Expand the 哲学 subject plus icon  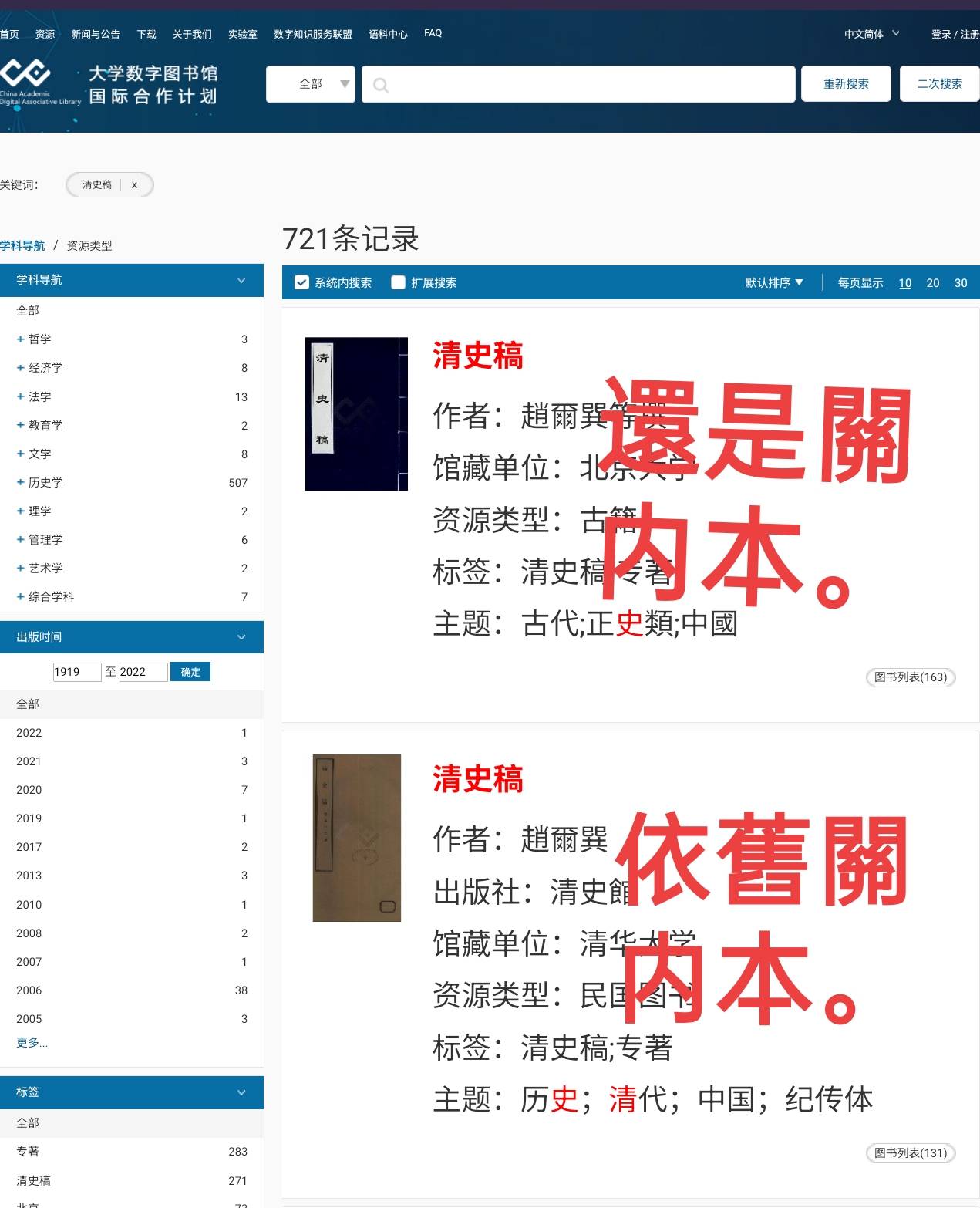(21, 339)
